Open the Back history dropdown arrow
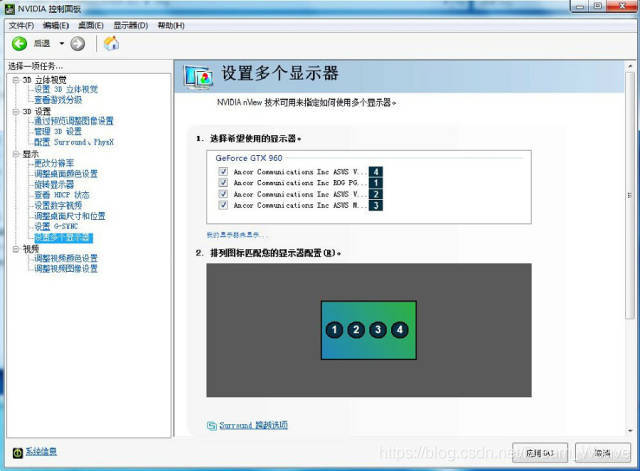The height and width of the screenshot is (471, 640). click(62, 43)
